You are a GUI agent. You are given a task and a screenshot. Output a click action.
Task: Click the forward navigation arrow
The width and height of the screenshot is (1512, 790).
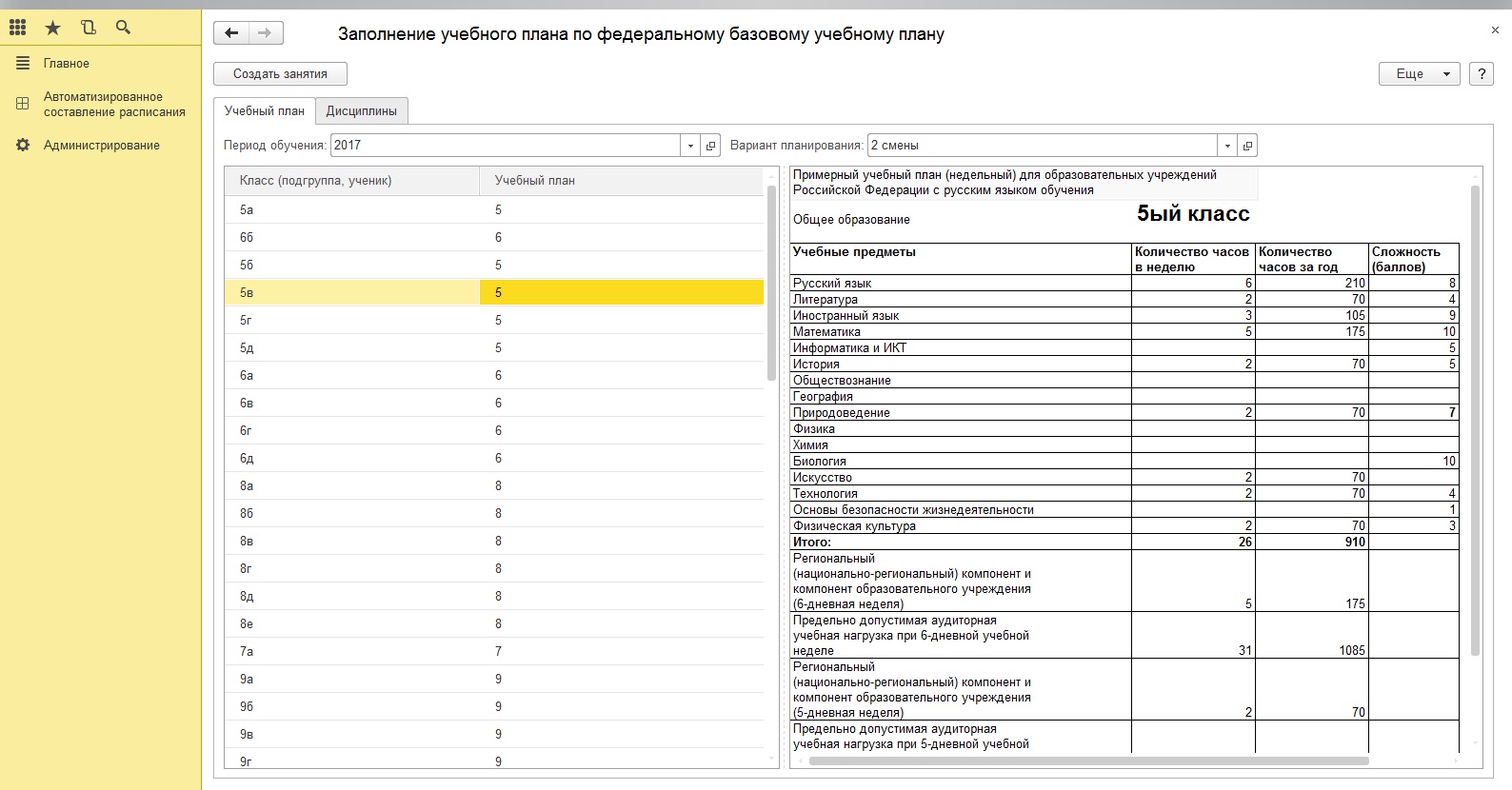266,33
